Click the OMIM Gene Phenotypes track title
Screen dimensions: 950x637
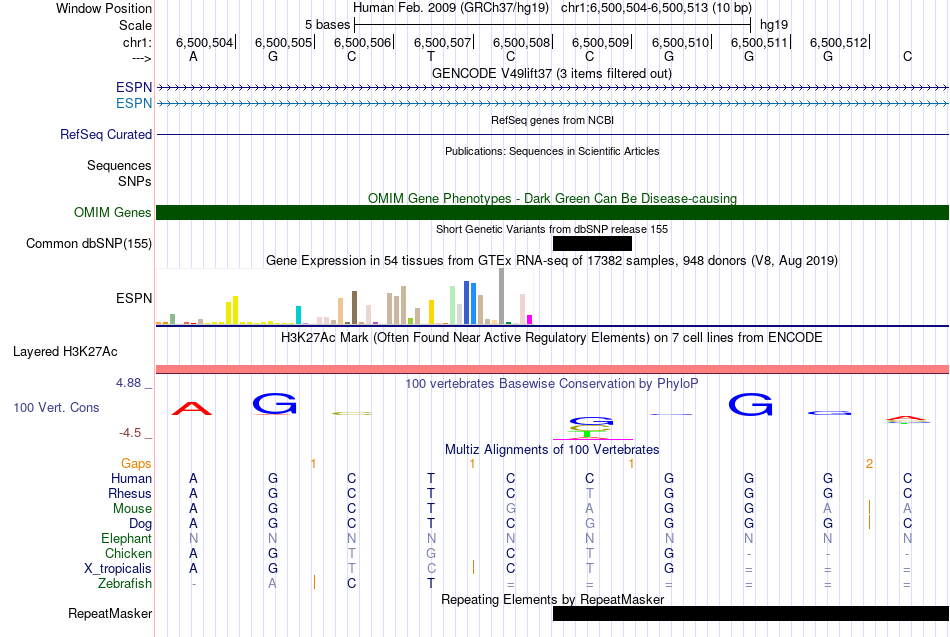click(552, 199)
